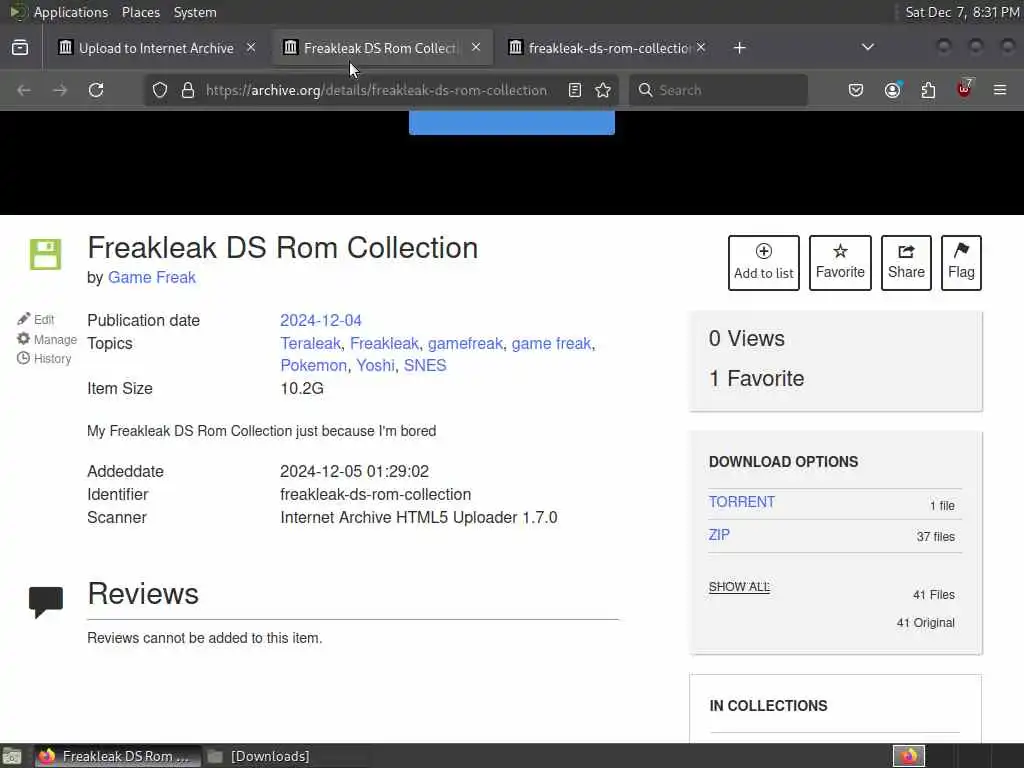
Task: Open the Pokemon topic link
Action: point(313,366)
